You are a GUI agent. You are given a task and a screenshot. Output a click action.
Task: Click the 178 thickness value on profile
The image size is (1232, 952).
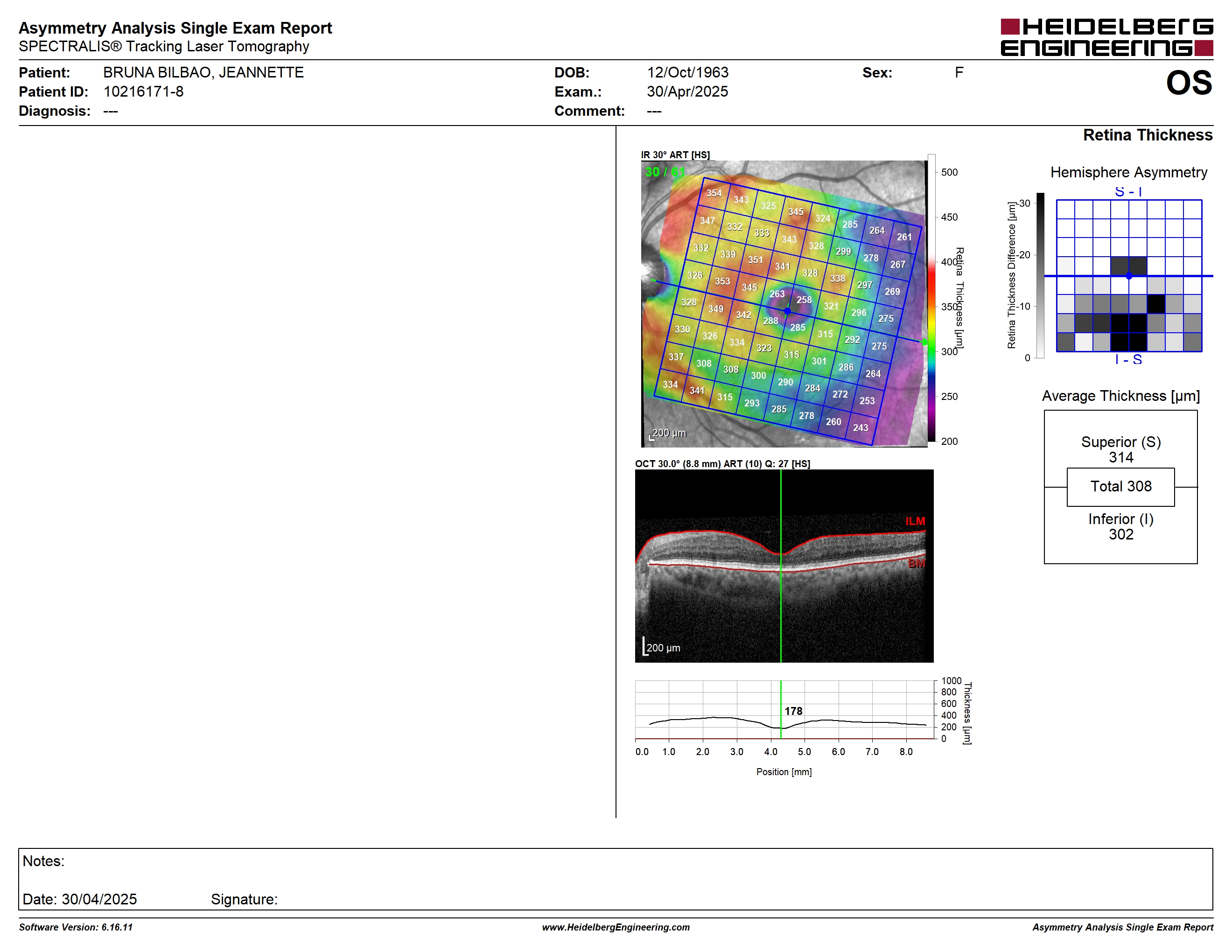[793, 711]
